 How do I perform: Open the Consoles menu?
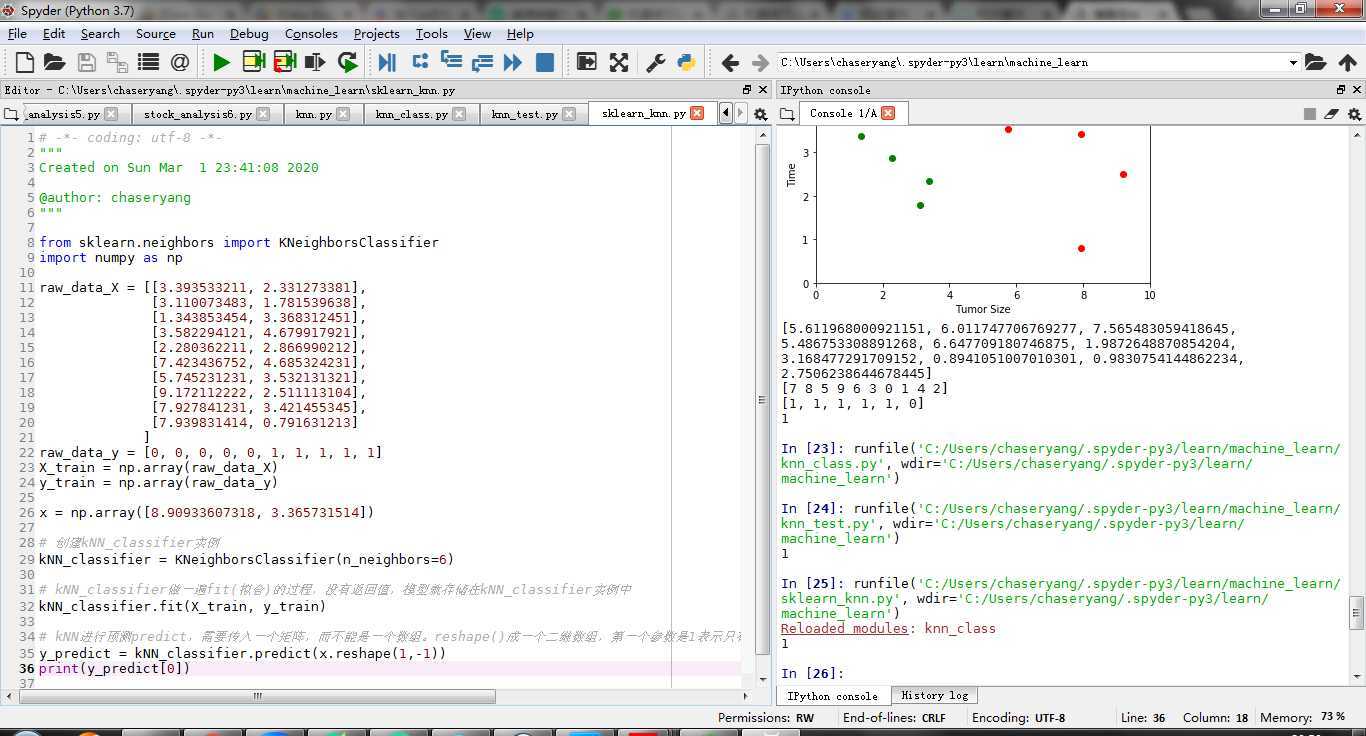311,33
